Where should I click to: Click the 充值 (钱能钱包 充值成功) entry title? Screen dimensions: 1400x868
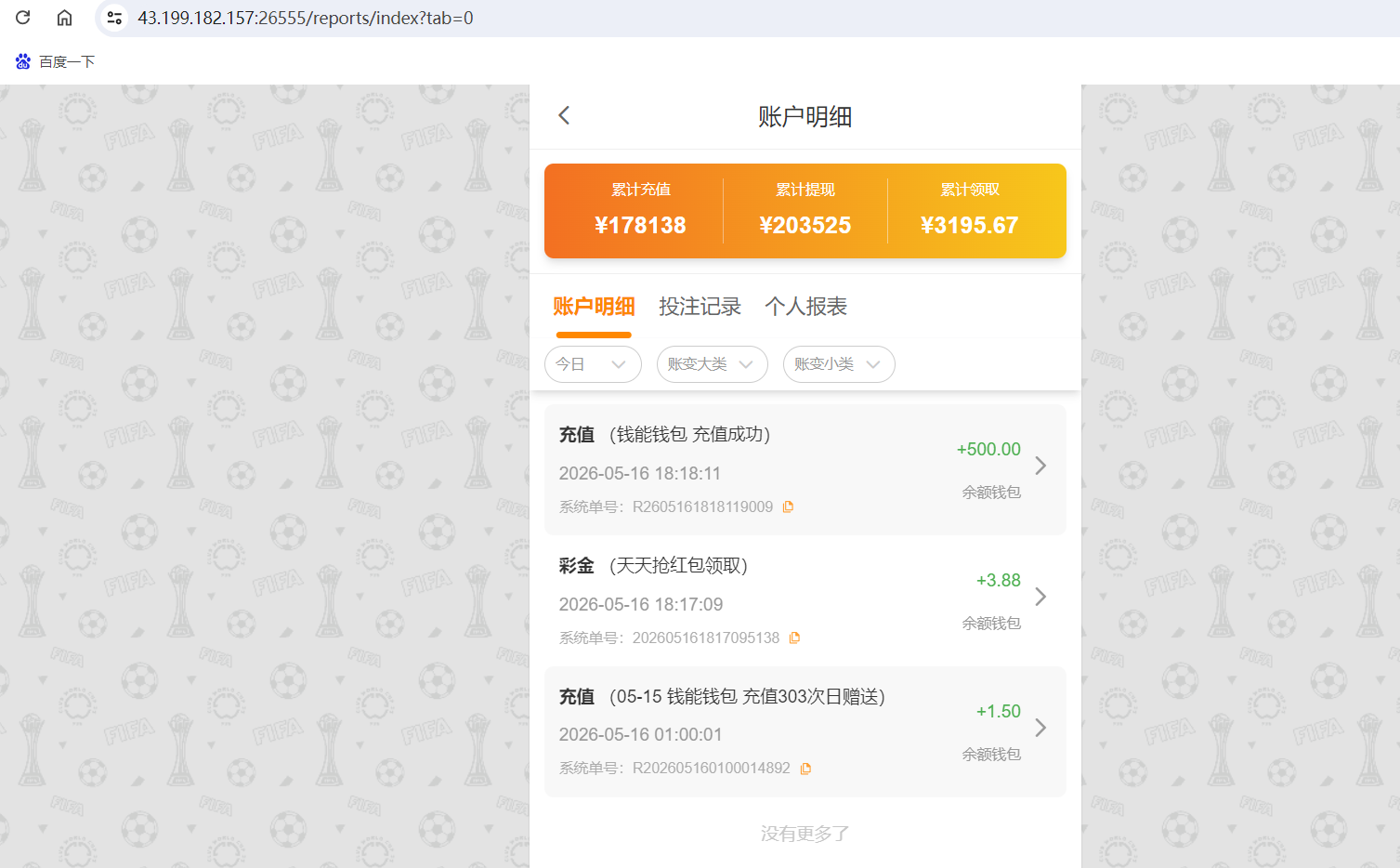(664, 434)
